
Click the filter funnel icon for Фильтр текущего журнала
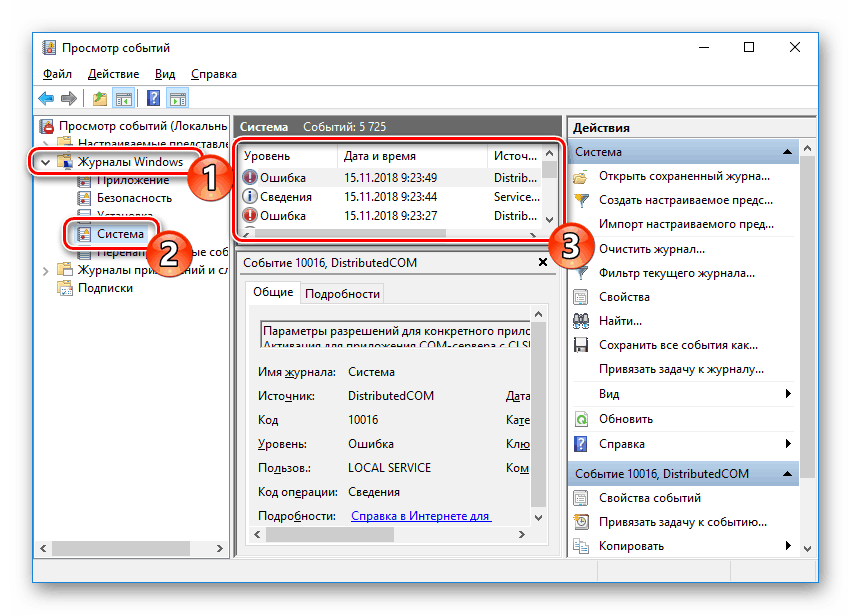click(x=581, y=272)
